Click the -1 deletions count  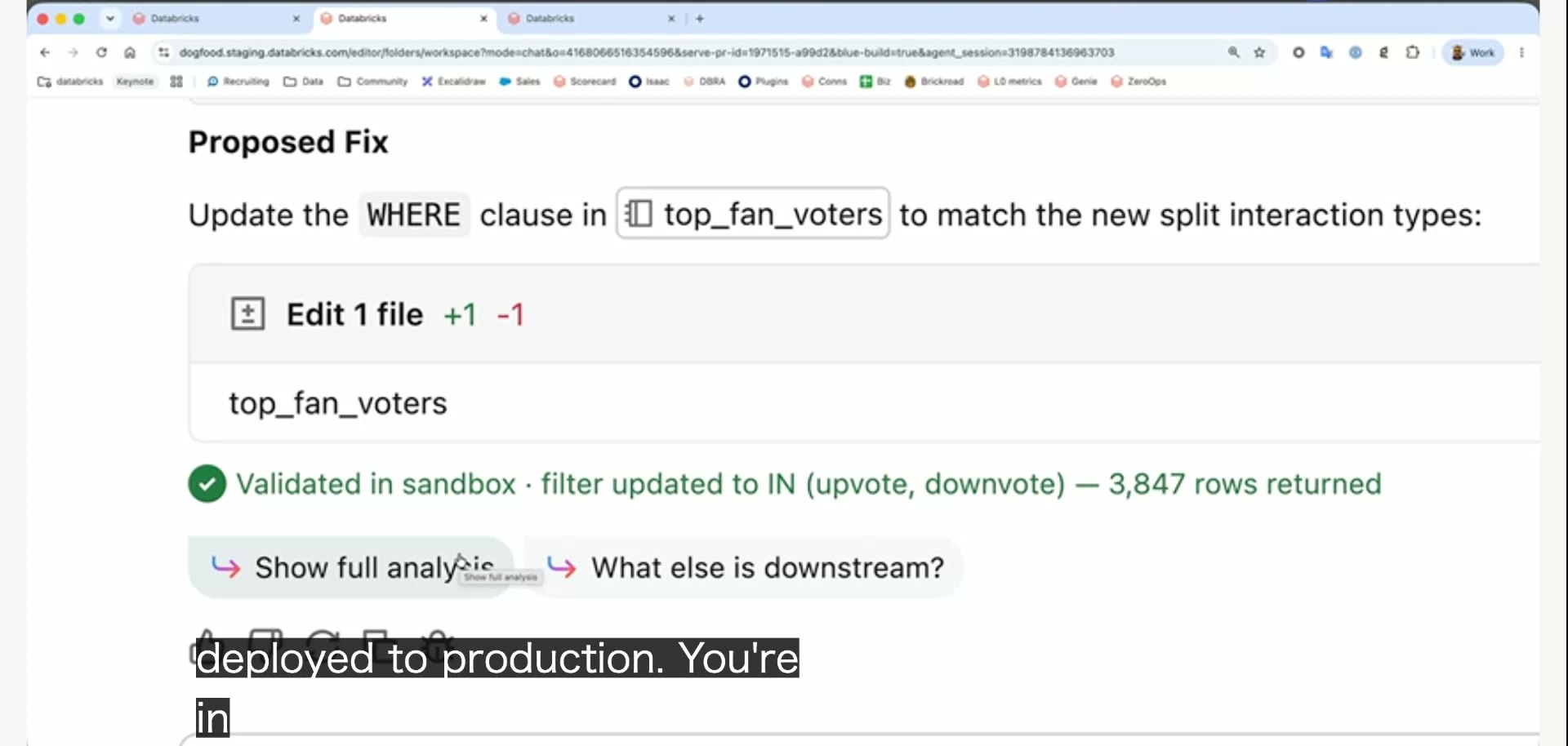(x=510, y=314)
